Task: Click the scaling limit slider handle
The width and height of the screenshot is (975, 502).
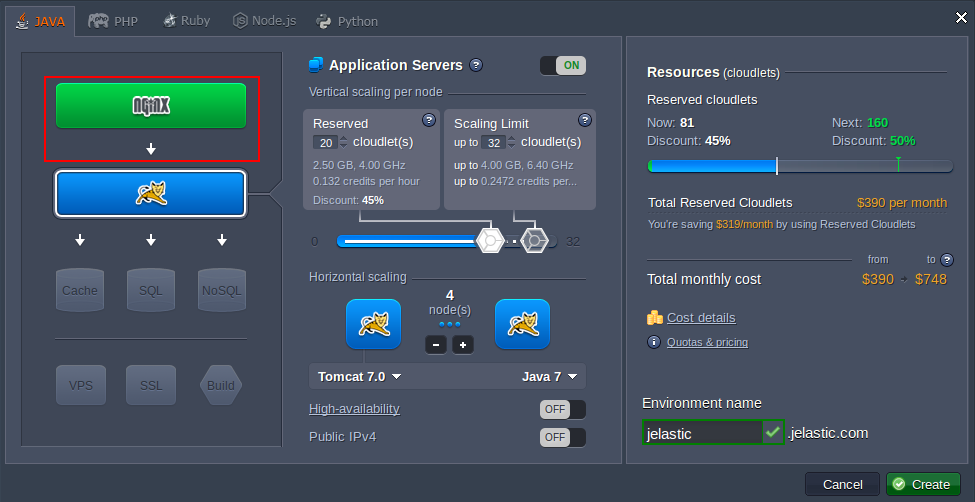Action: (534, 241)
